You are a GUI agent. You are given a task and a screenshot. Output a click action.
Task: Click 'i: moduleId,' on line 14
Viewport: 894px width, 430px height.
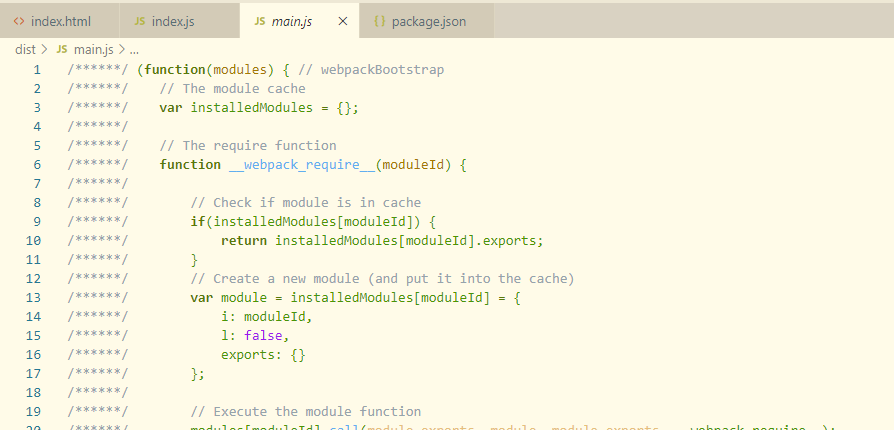(x=267, y=317)
